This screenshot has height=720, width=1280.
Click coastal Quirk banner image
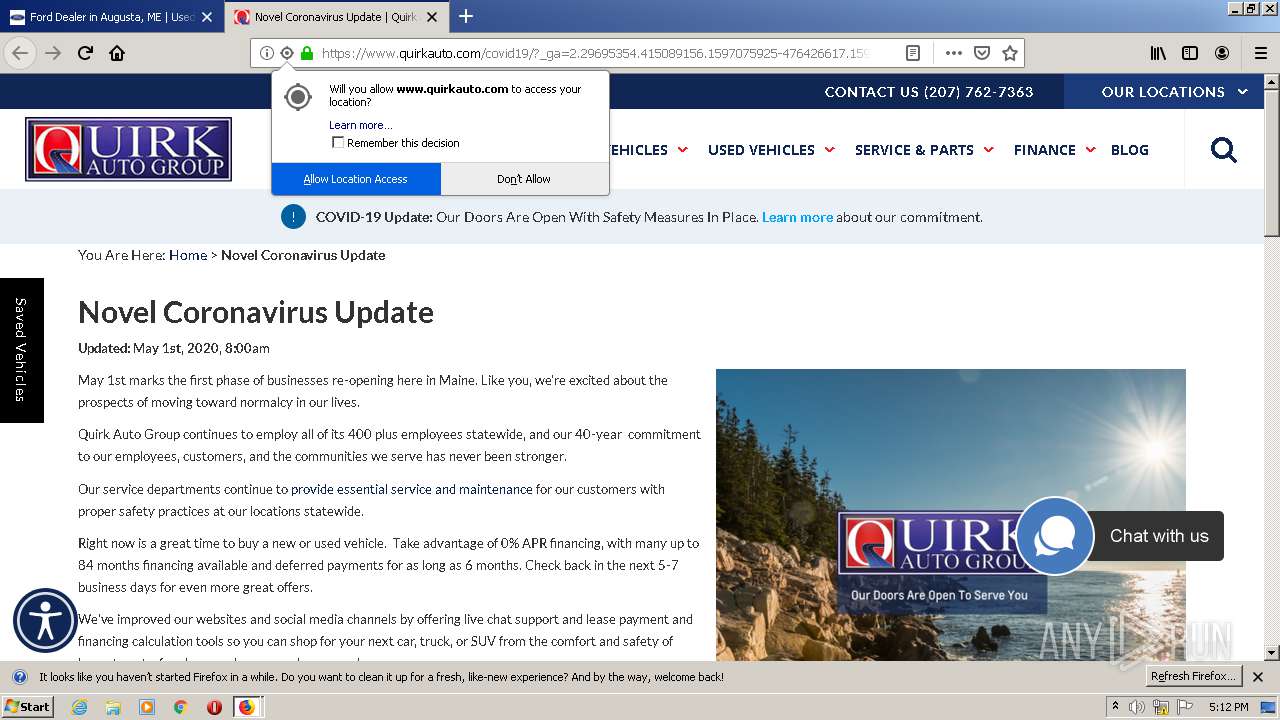951,514
